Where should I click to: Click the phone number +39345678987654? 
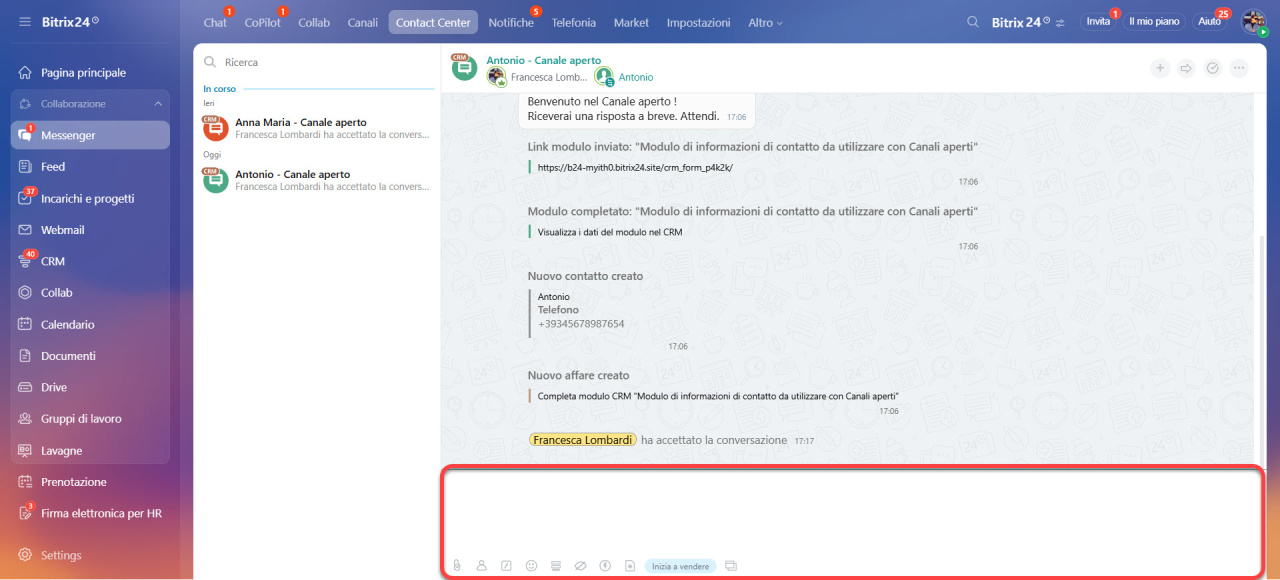[581, 324]
